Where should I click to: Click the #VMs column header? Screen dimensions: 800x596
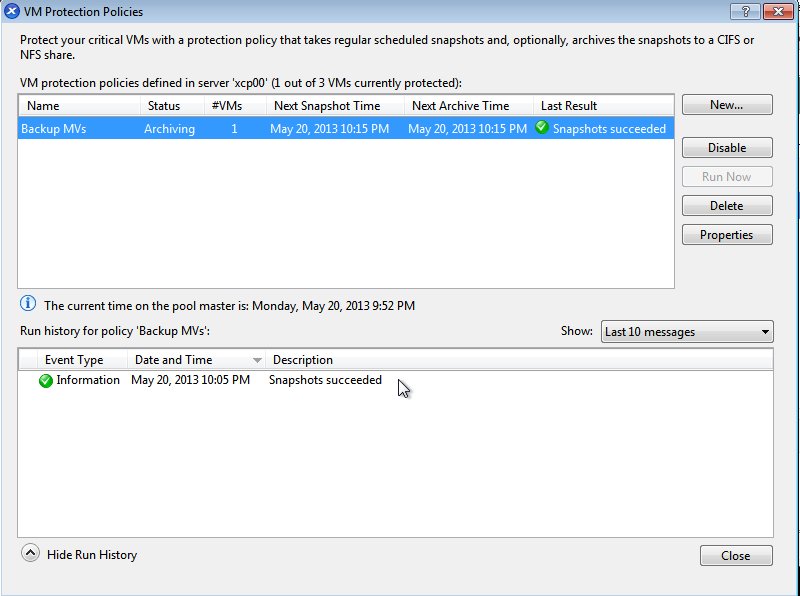tap(235, 106)
